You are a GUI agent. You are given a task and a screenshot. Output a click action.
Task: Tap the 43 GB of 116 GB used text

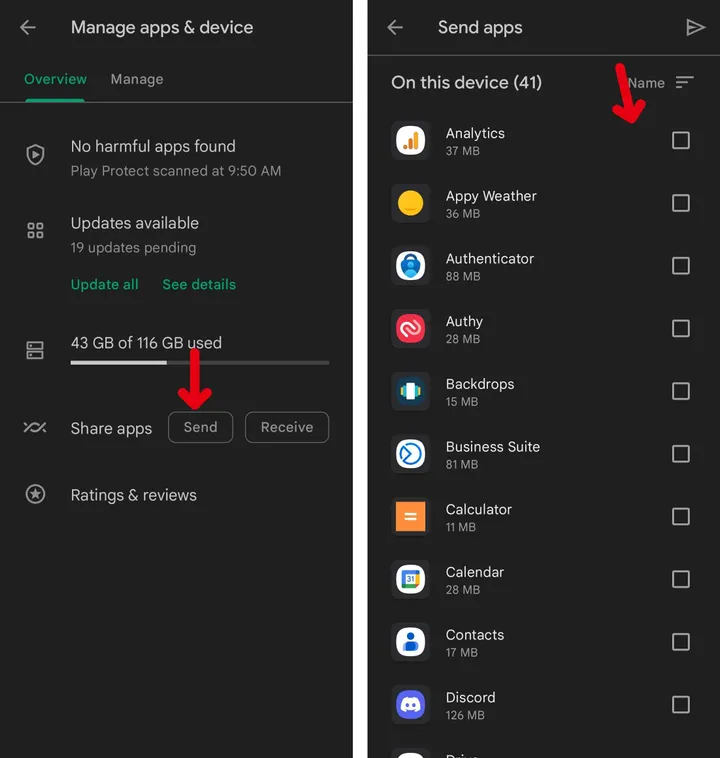pos(146,343)
